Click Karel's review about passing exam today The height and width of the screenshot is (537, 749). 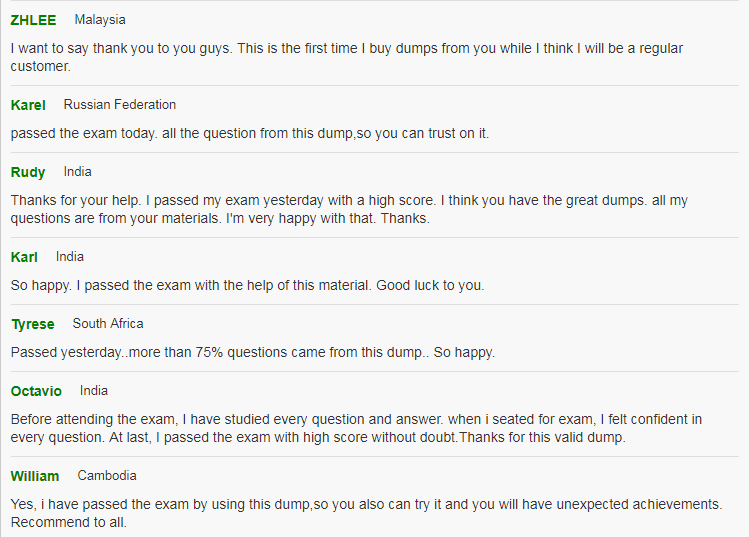250,133
